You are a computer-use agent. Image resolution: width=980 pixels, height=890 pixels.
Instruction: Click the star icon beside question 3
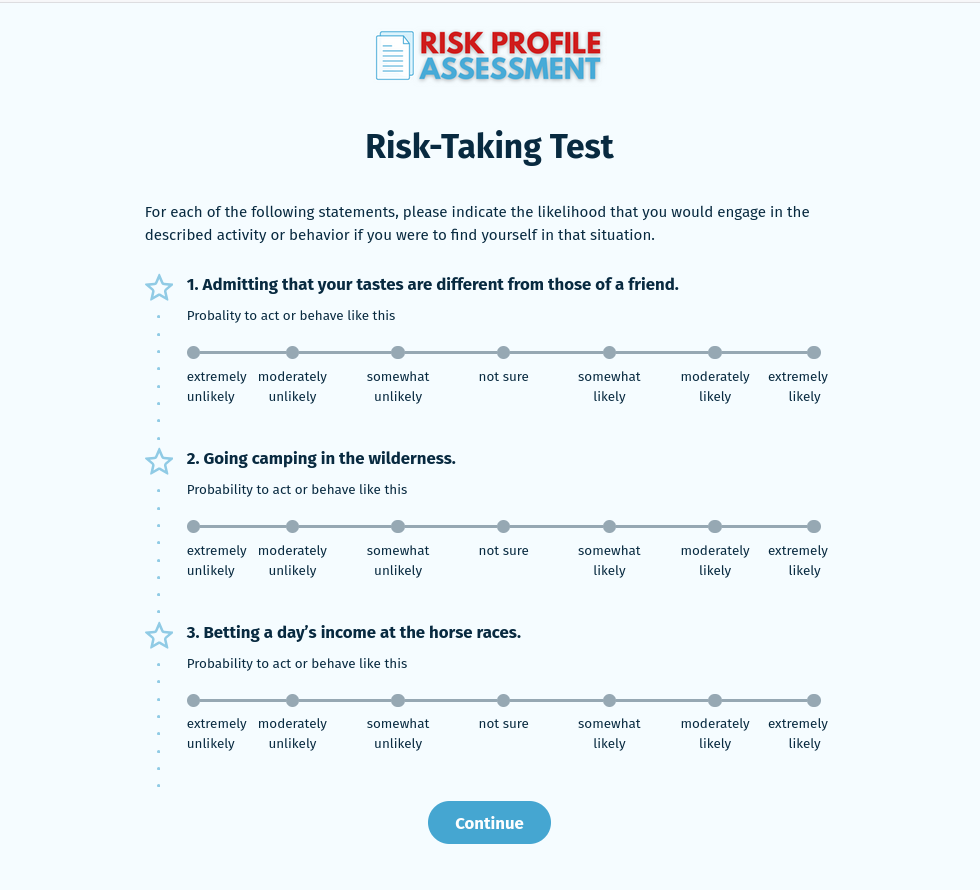159,635
